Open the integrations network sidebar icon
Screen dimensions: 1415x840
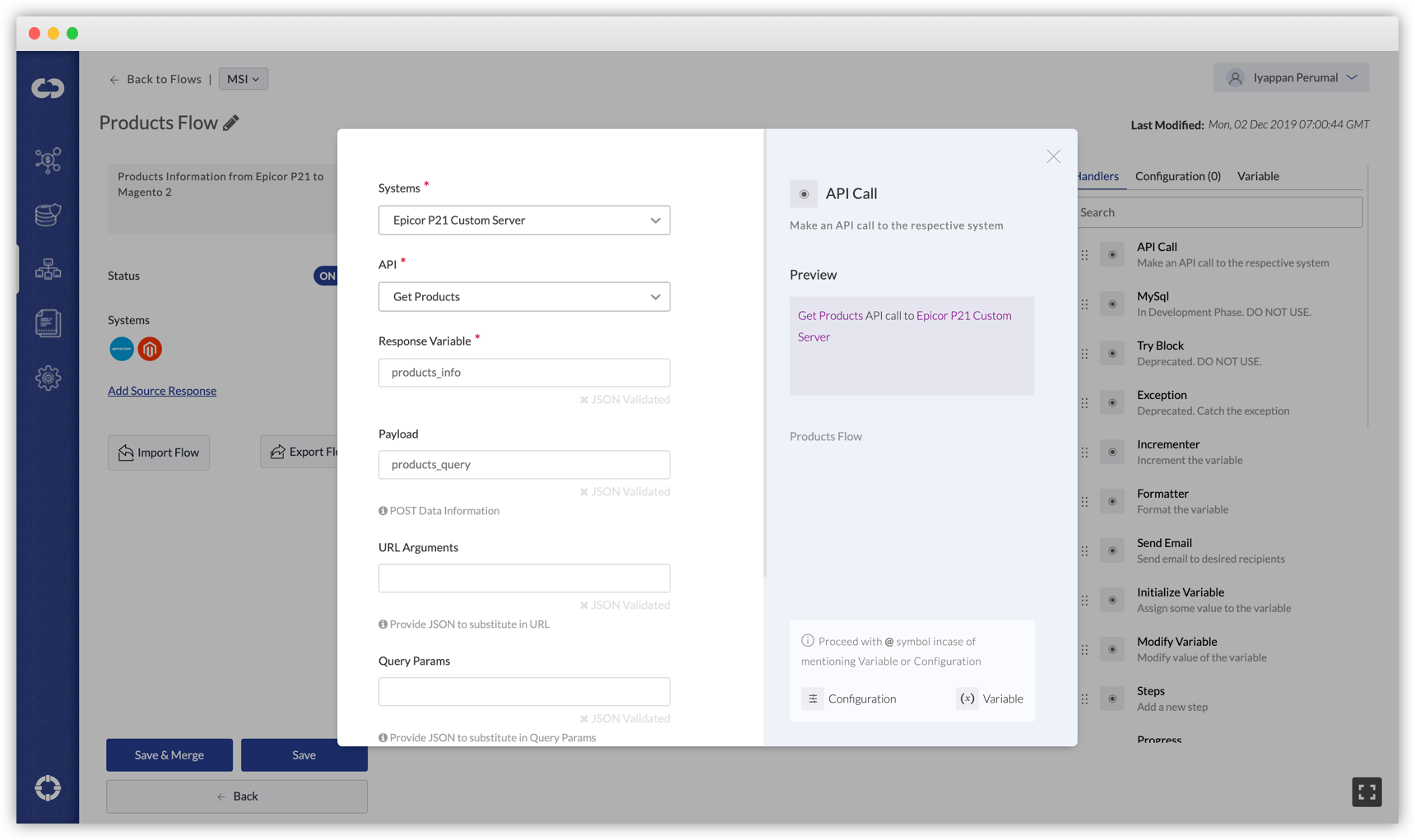(48, 160)
